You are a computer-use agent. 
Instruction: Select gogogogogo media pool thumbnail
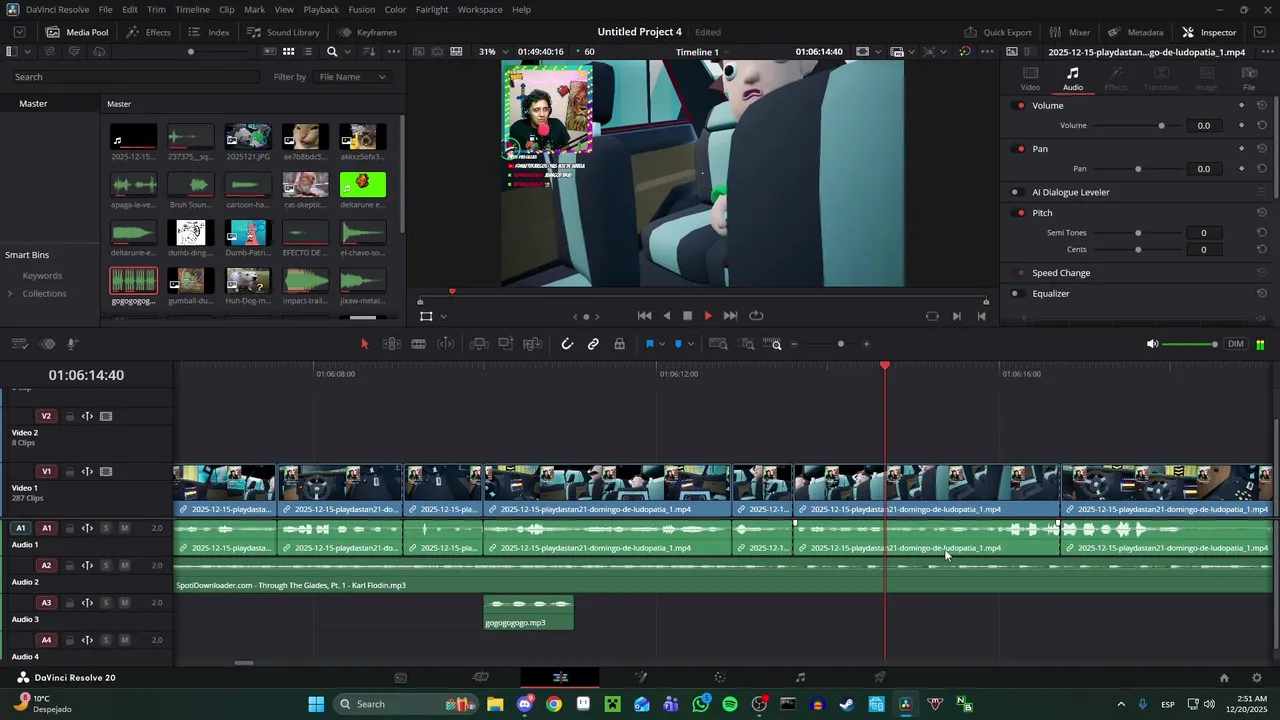[134, 281]
